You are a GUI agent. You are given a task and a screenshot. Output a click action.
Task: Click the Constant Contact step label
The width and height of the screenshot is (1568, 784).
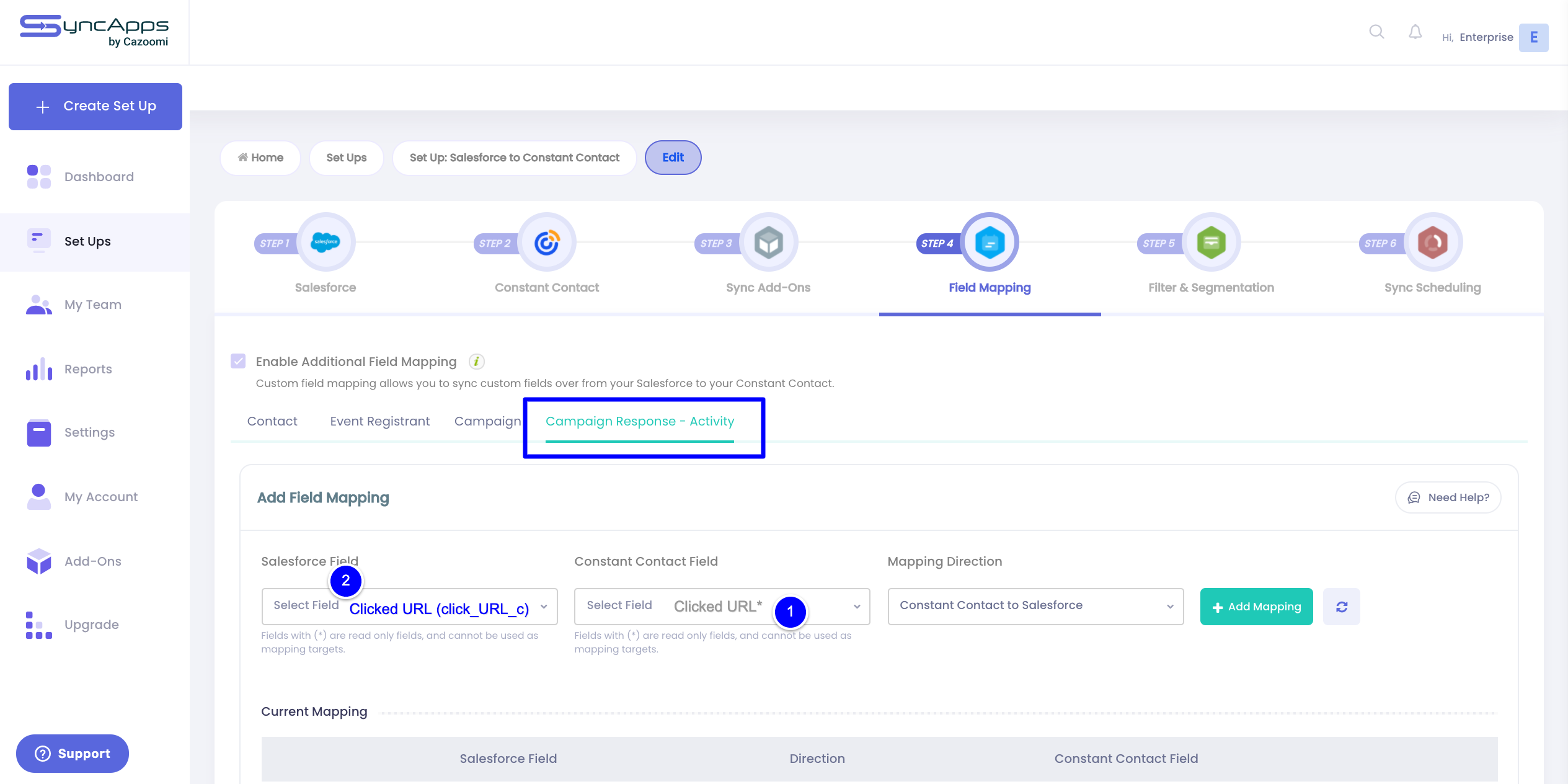pos(547,288)
